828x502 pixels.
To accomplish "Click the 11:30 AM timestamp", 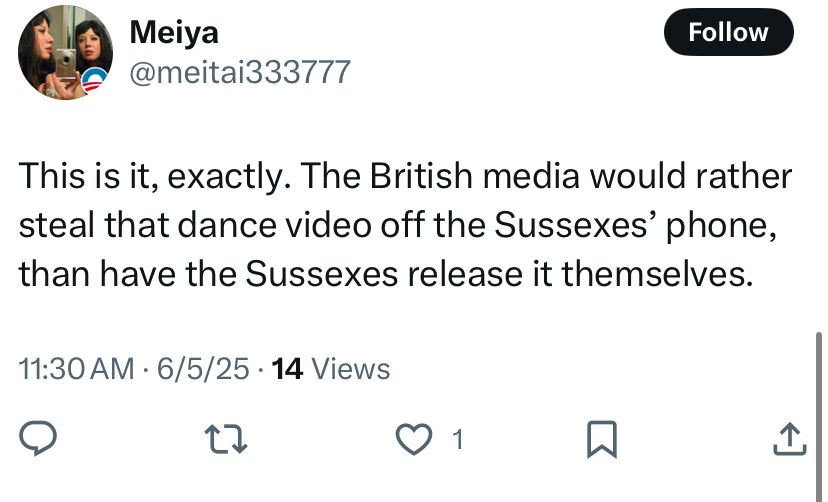I will pos(77,370).
